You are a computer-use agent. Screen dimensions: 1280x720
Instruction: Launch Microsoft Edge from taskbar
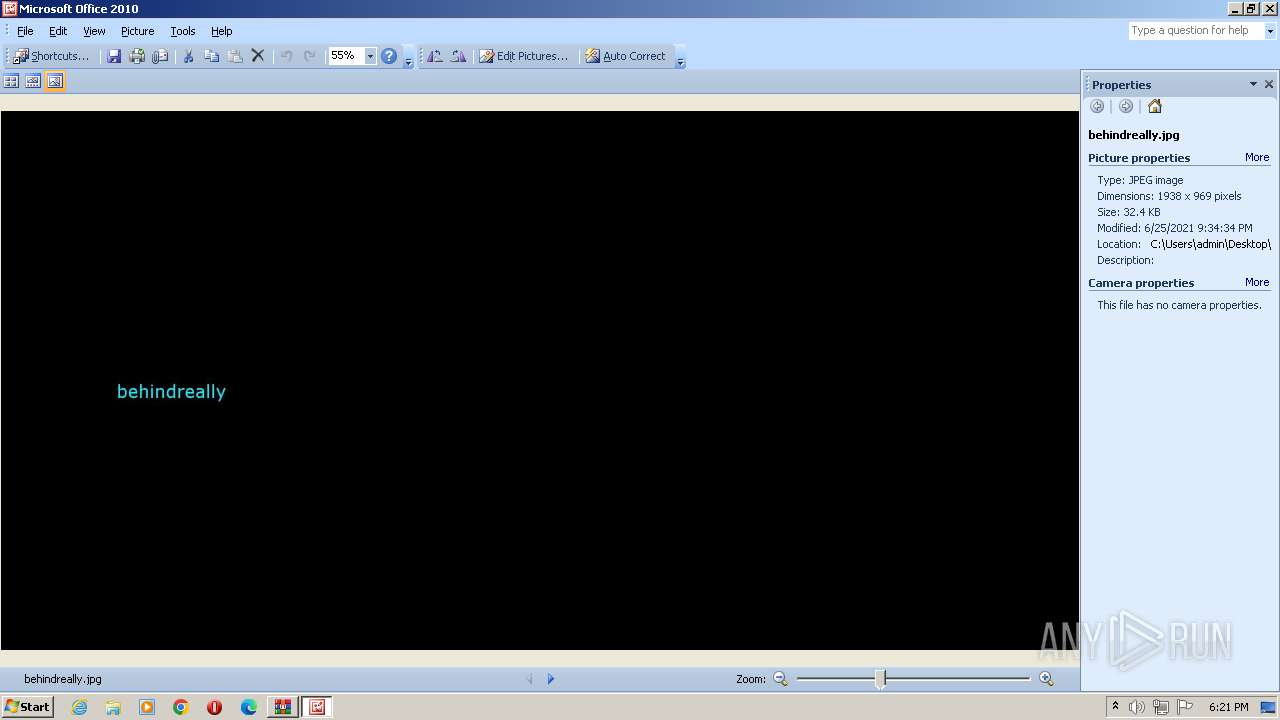[249, 707]
